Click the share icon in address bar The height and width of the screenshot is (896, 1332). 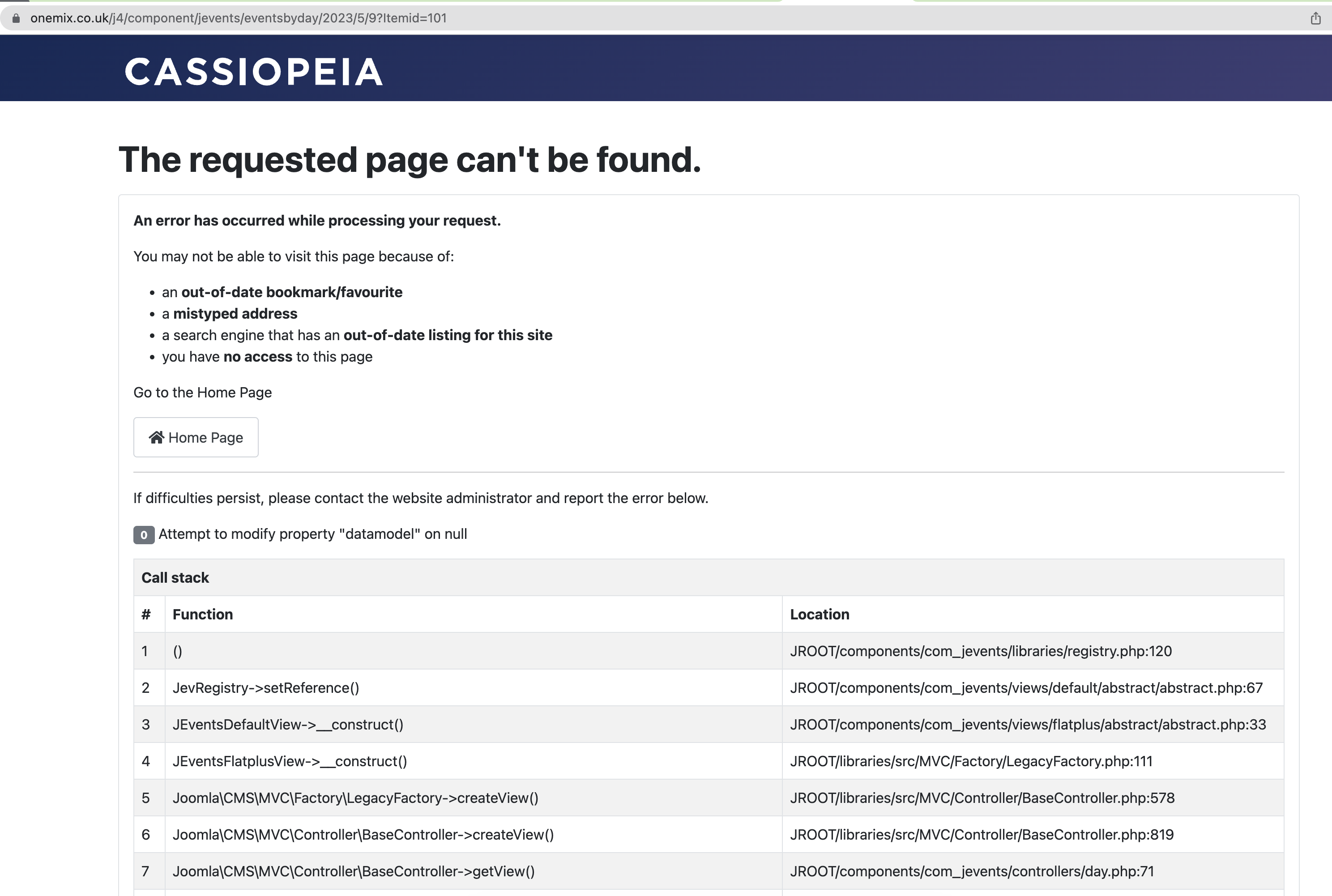click(1315, 18)
